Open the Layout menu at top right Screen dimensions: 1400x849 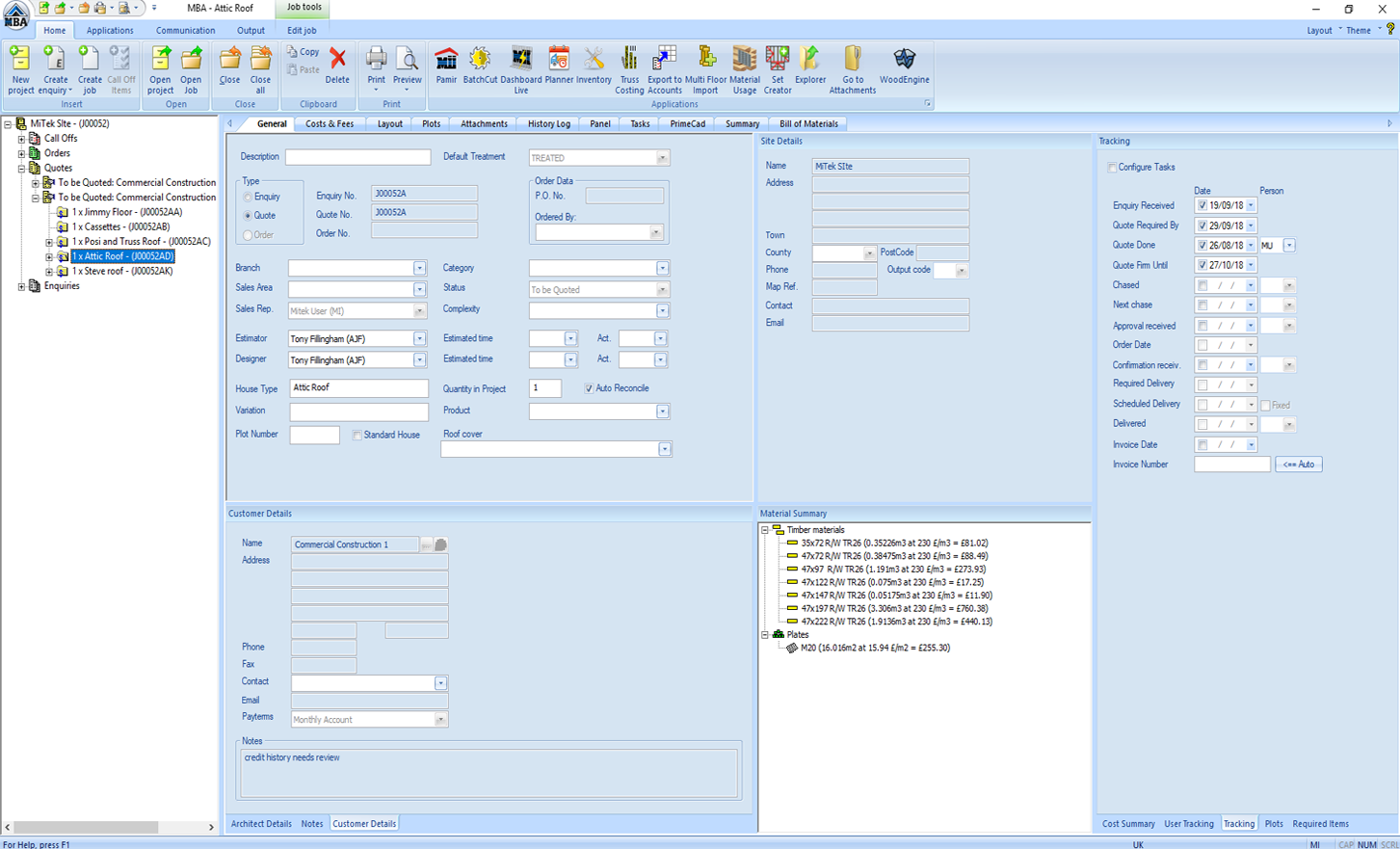(1319, 30)
